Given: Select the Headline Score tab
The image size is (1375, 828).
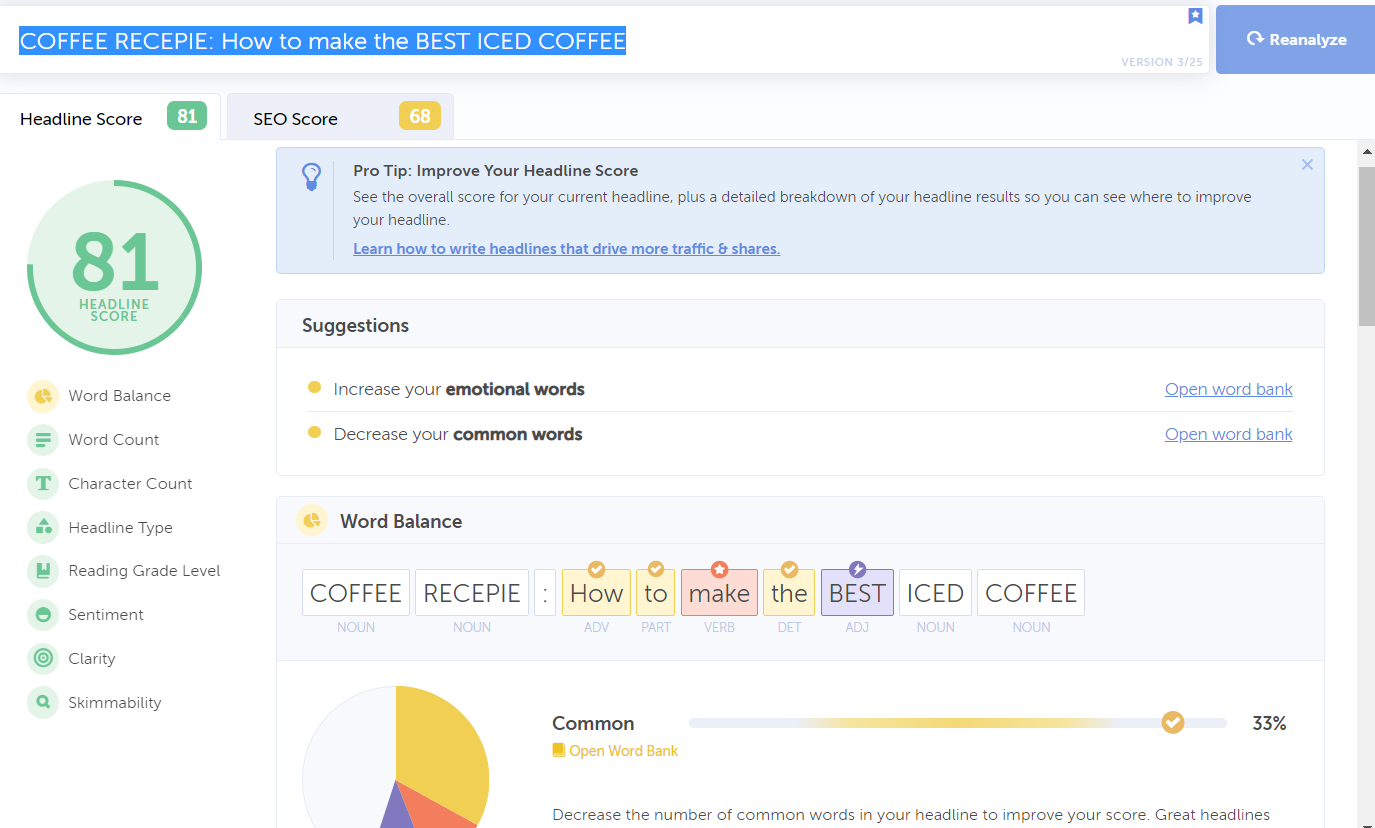Looking at the screenshot, I should click(110, 118).
